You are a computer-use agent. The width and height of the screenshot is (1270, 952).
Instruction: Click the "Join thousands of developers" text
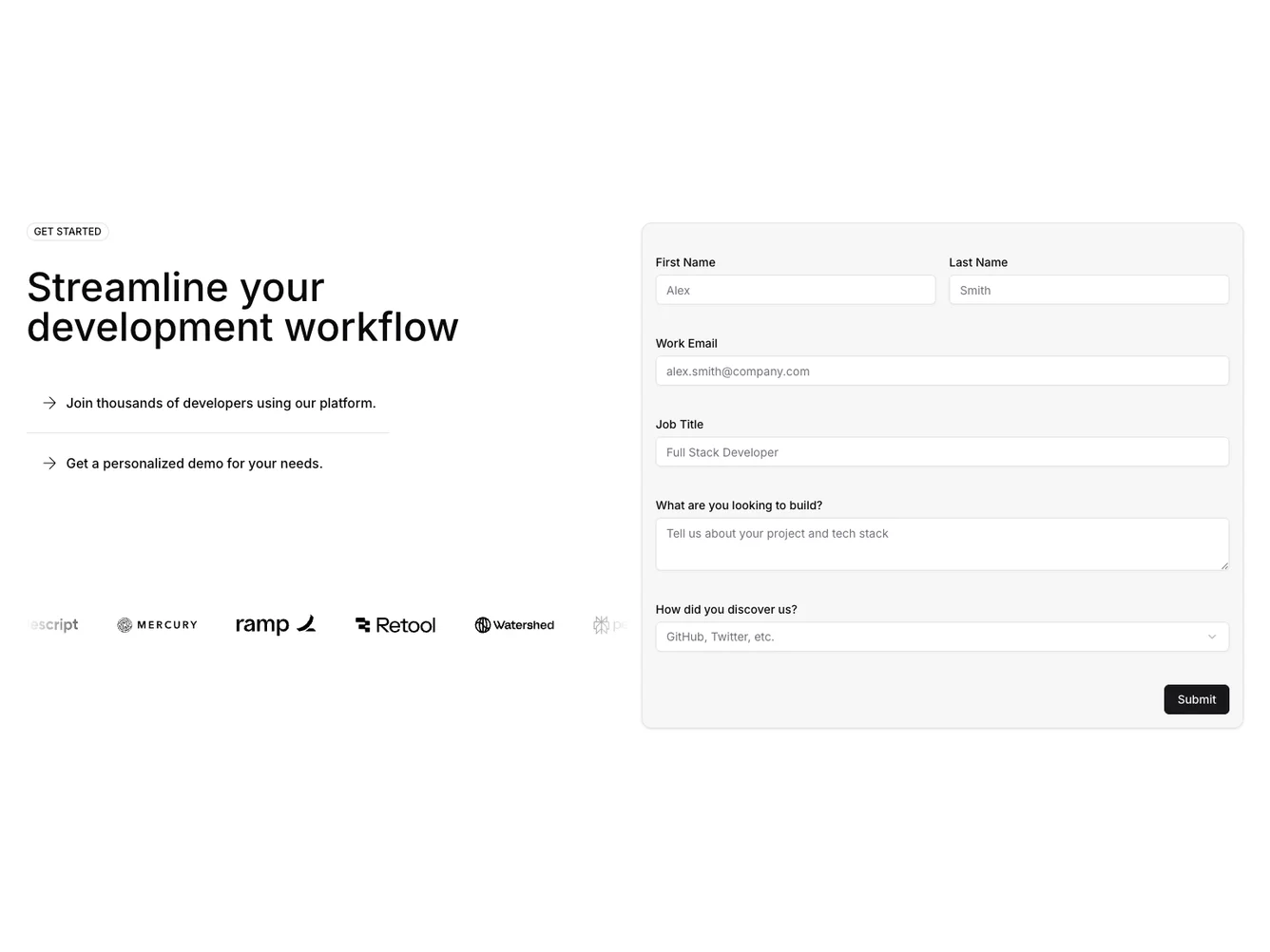[221, 403]
